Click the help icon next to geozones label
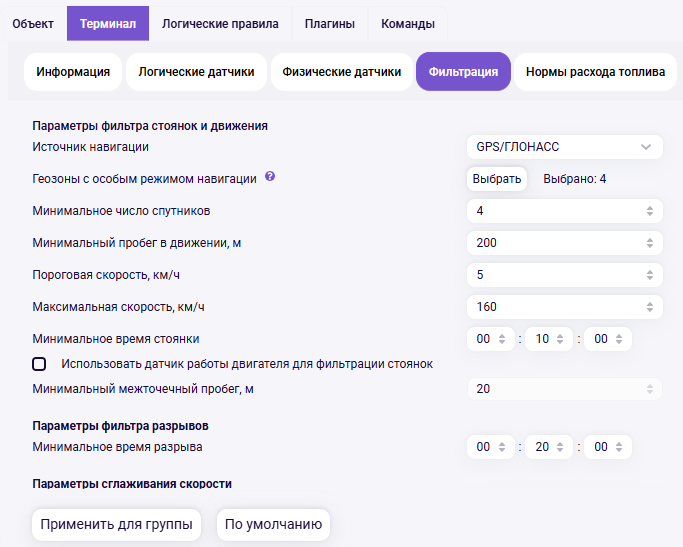The height and width of the screenshot is (547, 683). [x=270, y=176]
